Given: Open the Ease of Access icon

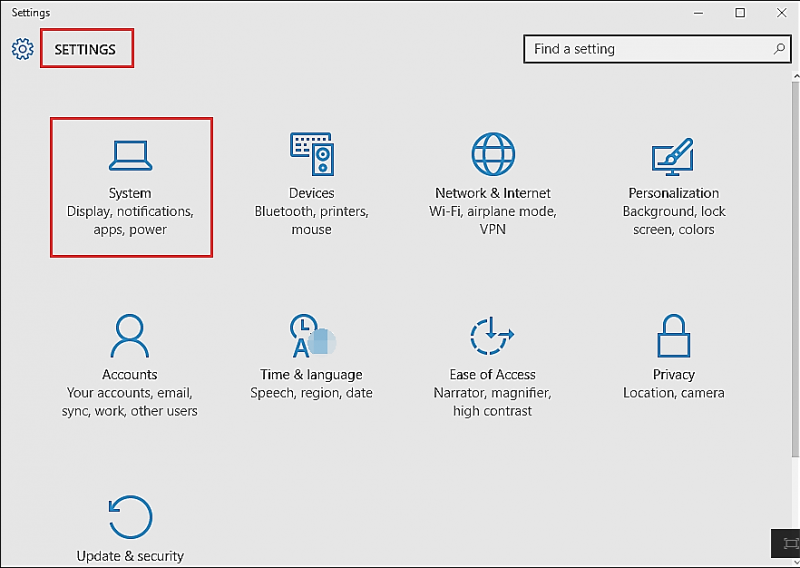Looking at the screenshot, I should click(492, 335).
